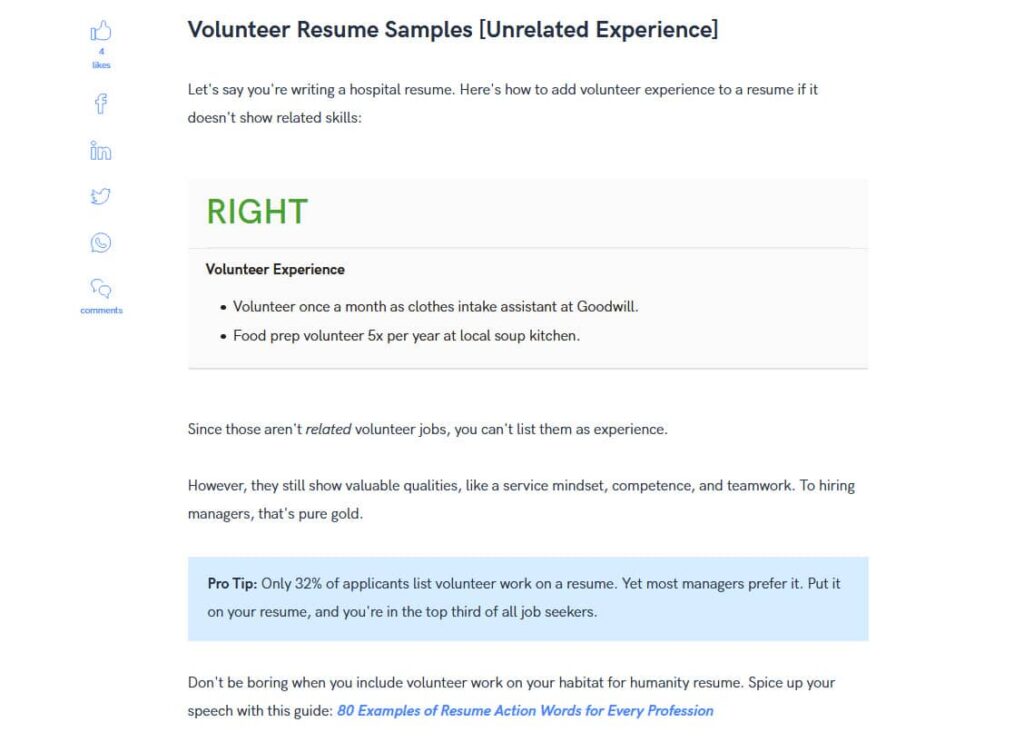Click the "4 likes" count
The height and width of the screenshot is (742, 1024).
point(101,58)
